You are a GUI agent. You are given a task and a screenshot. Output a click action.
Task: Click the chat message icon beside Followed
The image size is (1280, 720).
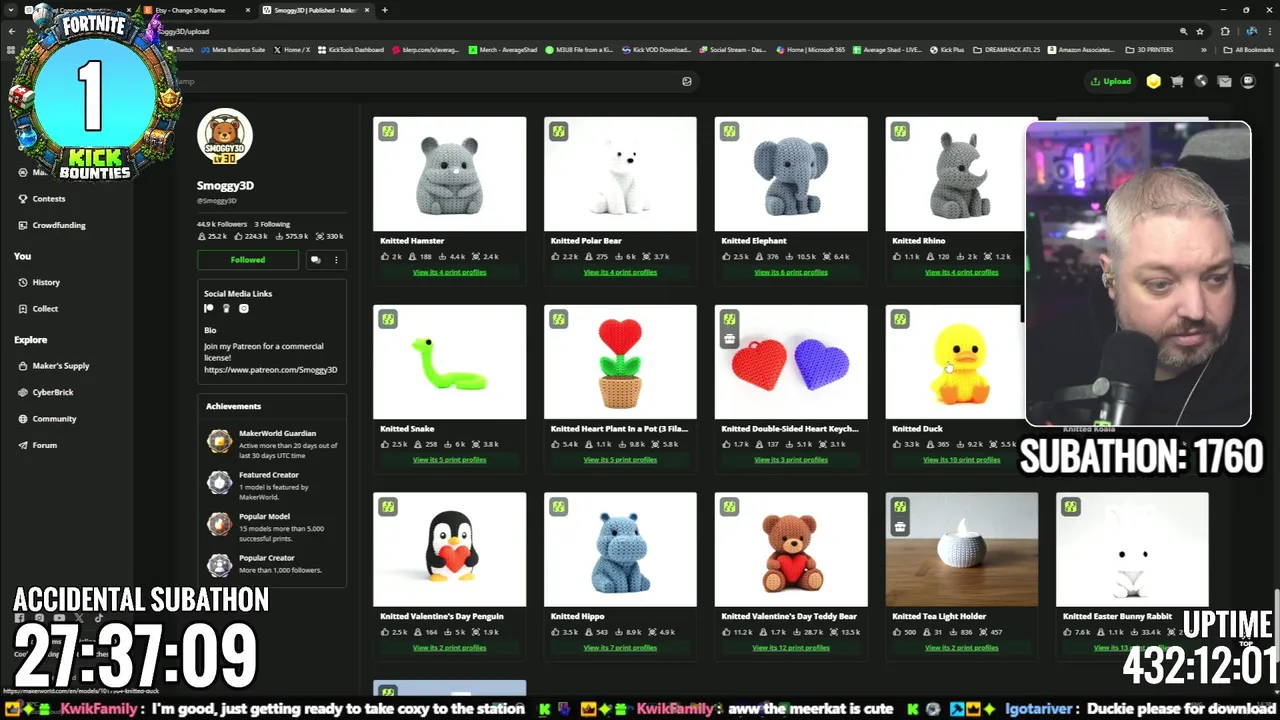pos(315,260)
